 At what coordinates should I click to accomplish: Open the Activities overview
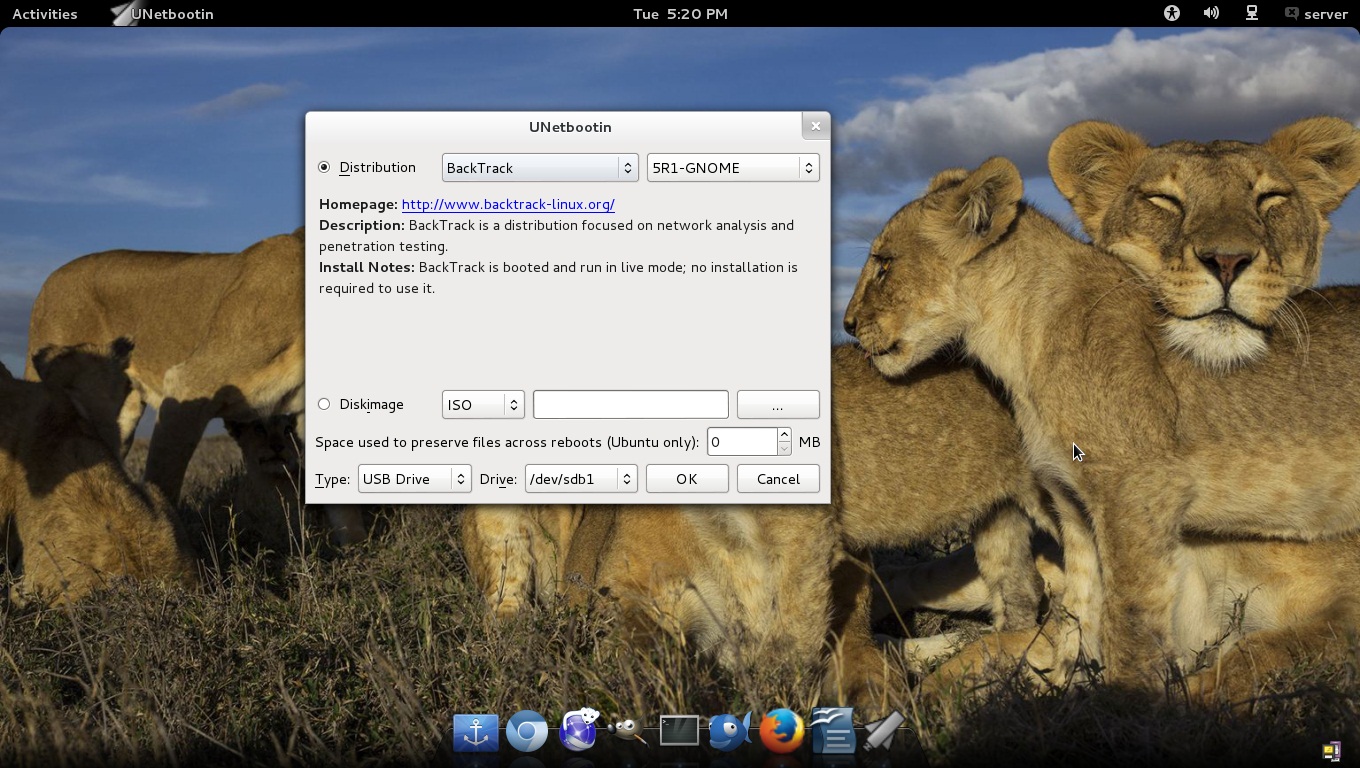44,13
